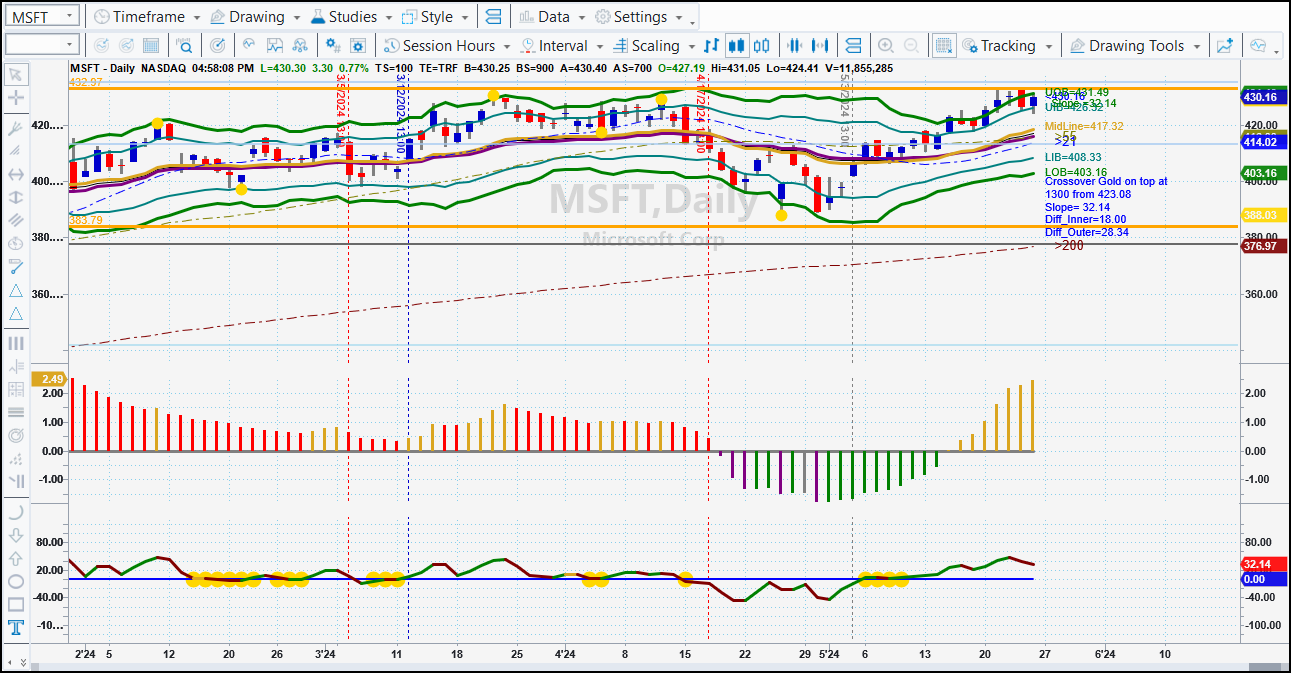Click the add-chart icon with plus
The image size is (1291, 673).
(x=1224, y=45)
